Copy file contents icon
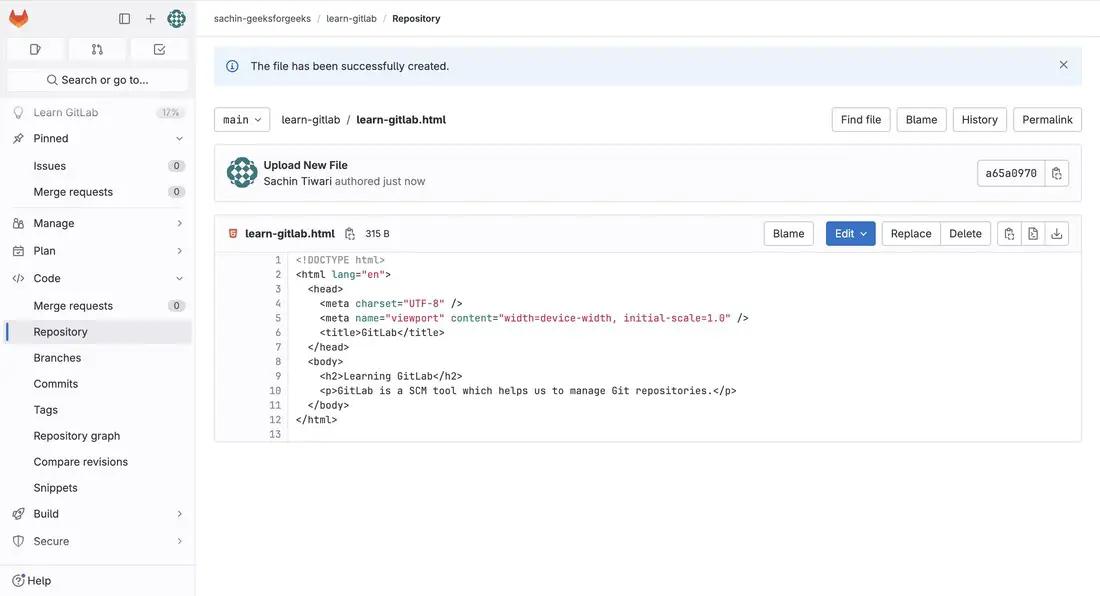1100x596 pixels. click(1010, 233)
